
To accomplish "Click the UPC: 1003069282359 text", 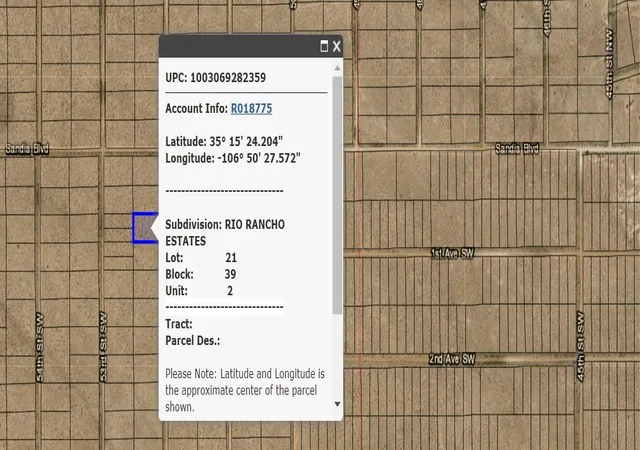I will pyautogui.click(x=216, y=78).
